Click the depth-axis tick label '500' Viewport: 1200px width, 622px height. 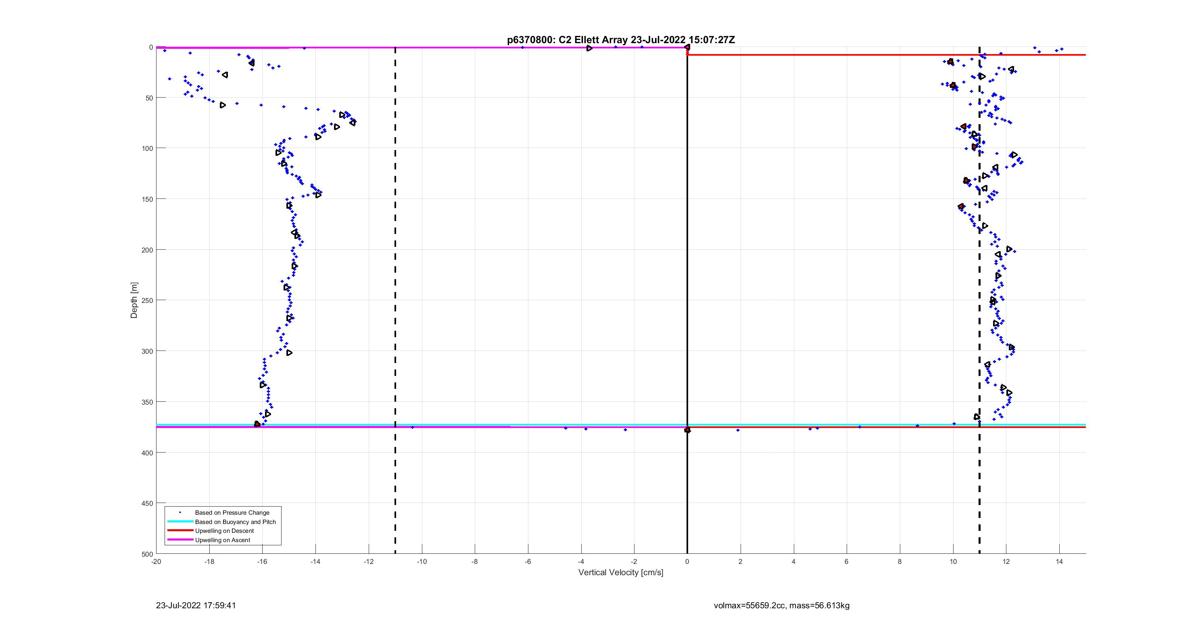[x=146, y=554]
